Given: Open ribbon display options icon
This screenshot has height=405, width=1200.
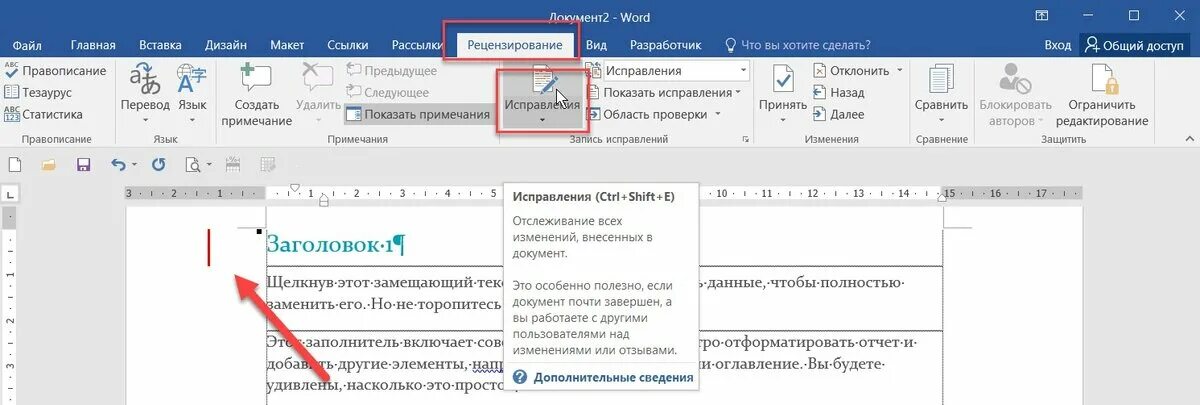Looking at the screenshot, I should pos(1042,16).
